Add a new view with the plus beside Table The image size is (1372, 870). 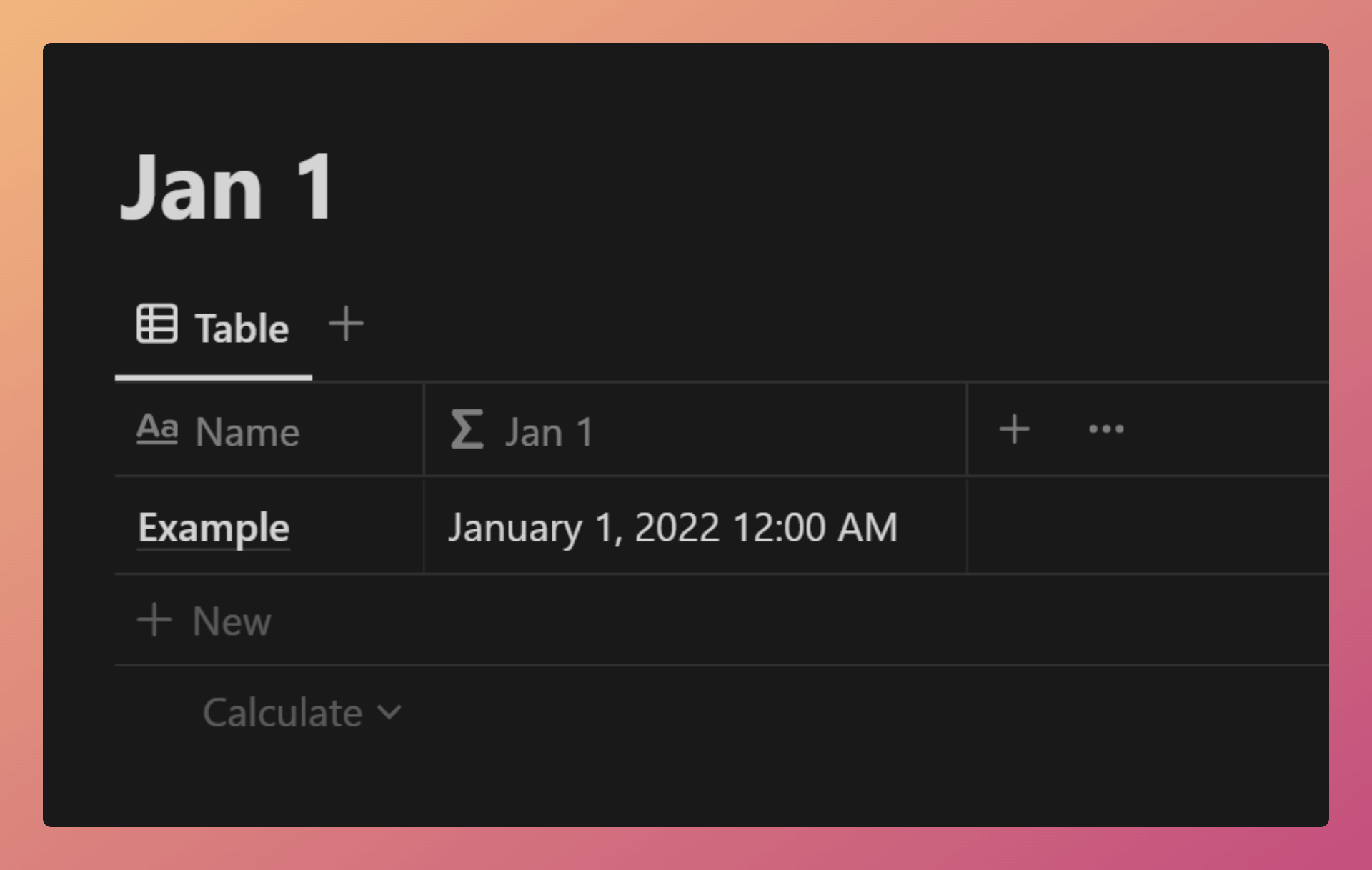[x=346, y=324]
